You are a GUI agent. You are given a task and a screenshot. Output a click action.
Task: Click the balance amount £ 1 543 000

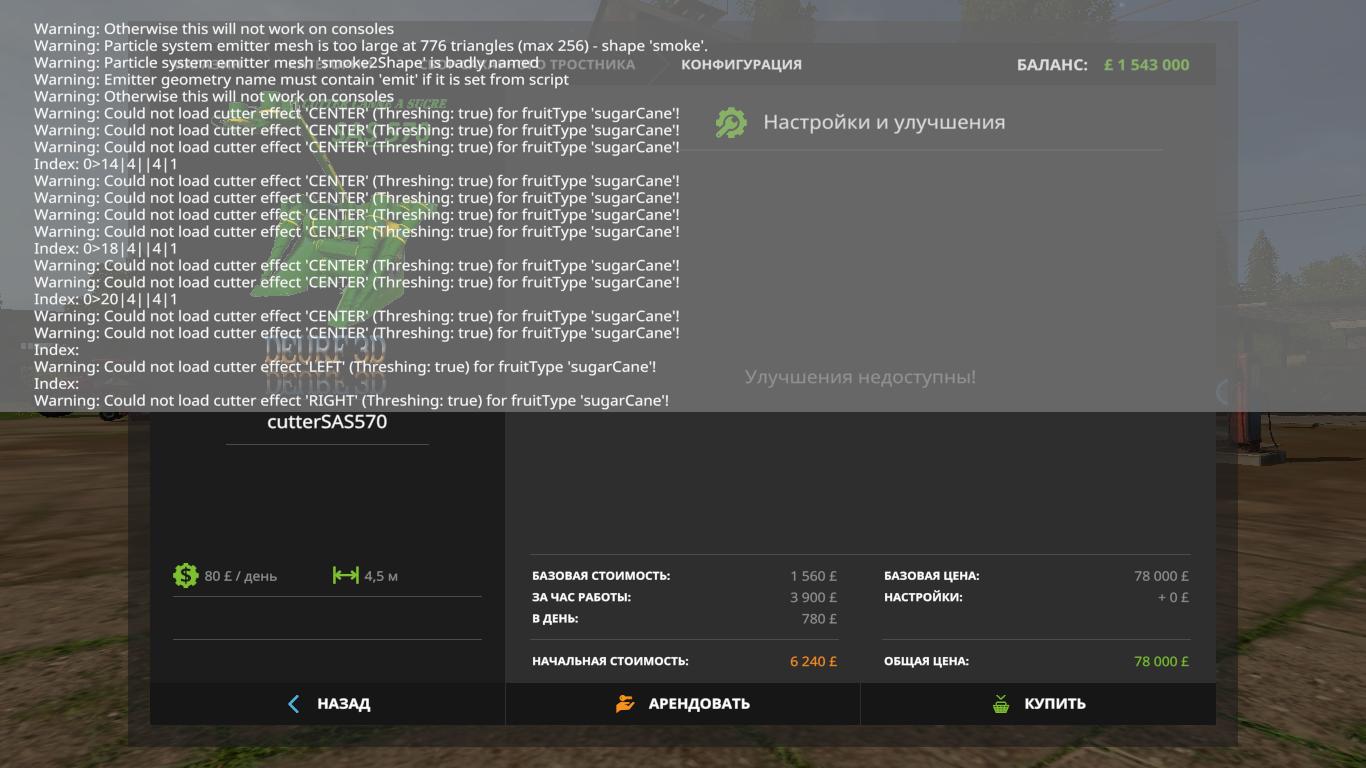coord(1146,65)
